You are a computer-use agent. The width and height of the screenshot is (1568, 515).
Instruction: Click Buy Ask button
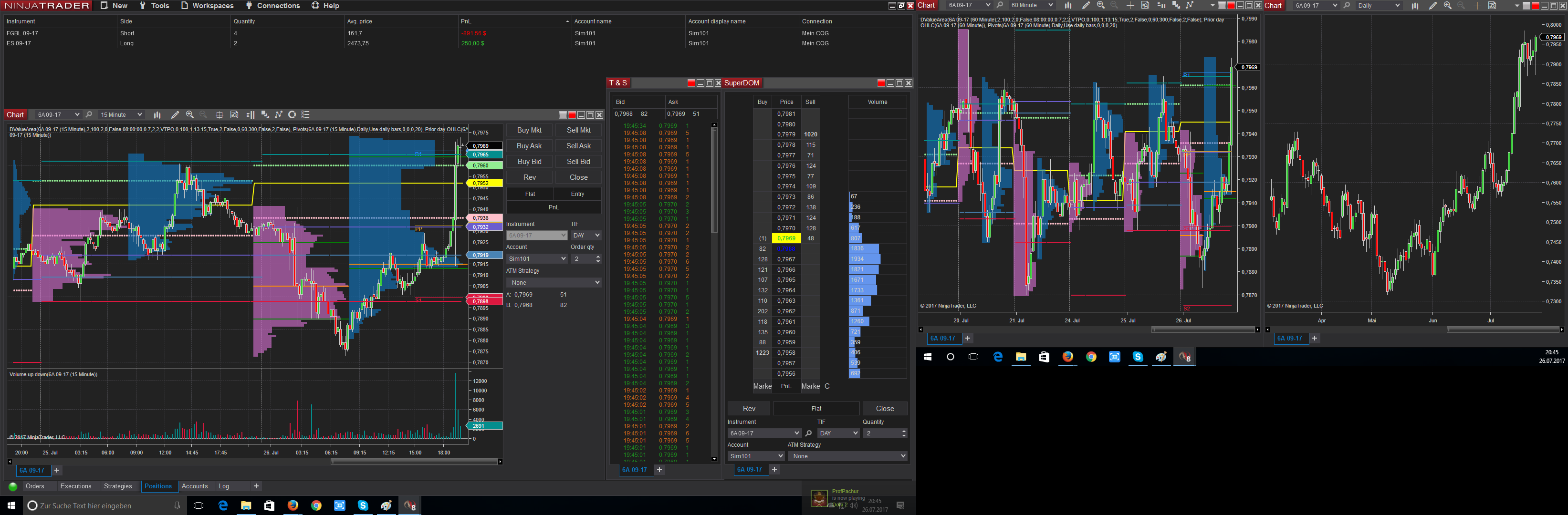click(x=529, y=146)
